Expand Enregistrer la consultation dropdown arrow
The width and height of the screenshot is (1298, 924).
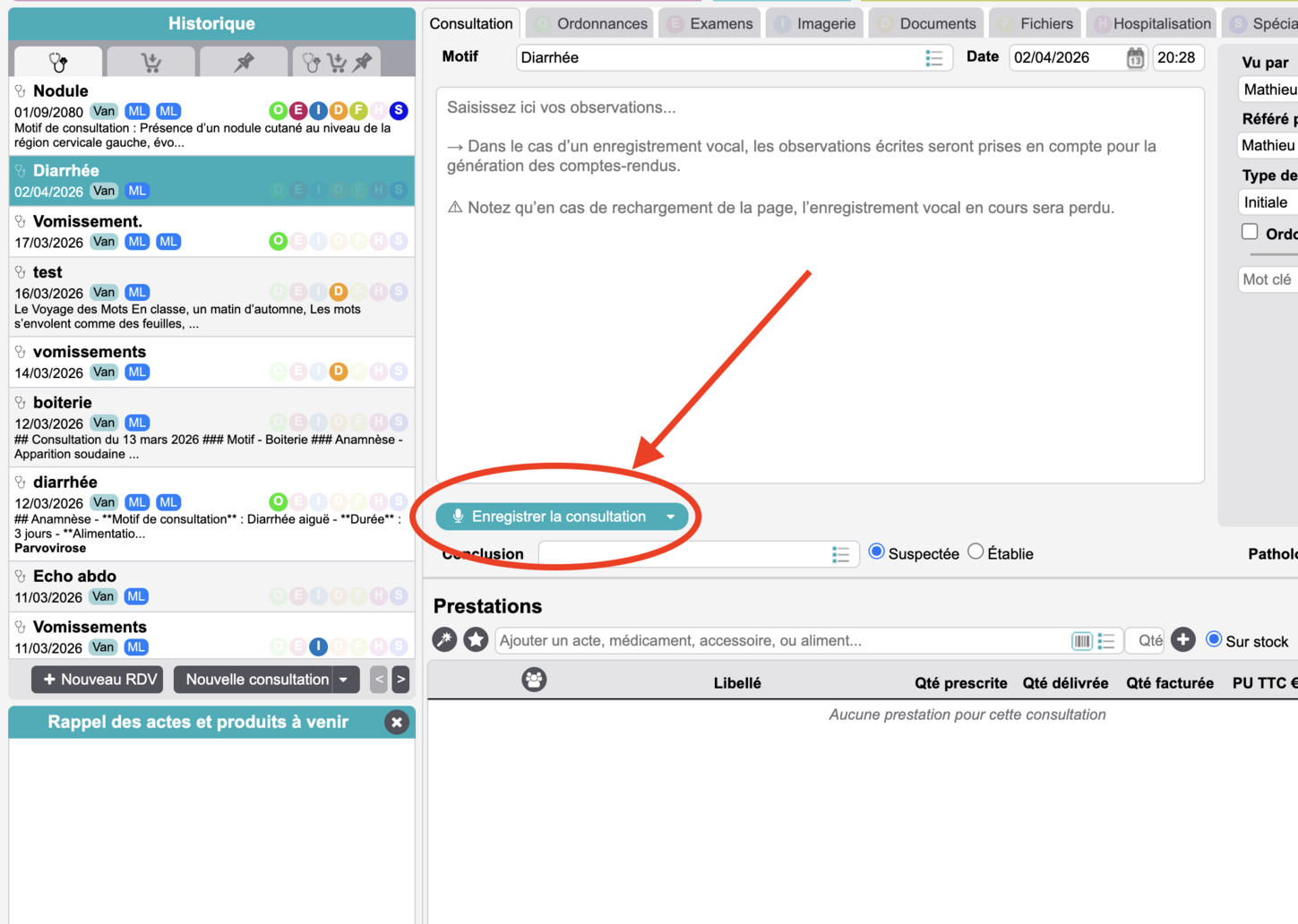click(671, 517)
